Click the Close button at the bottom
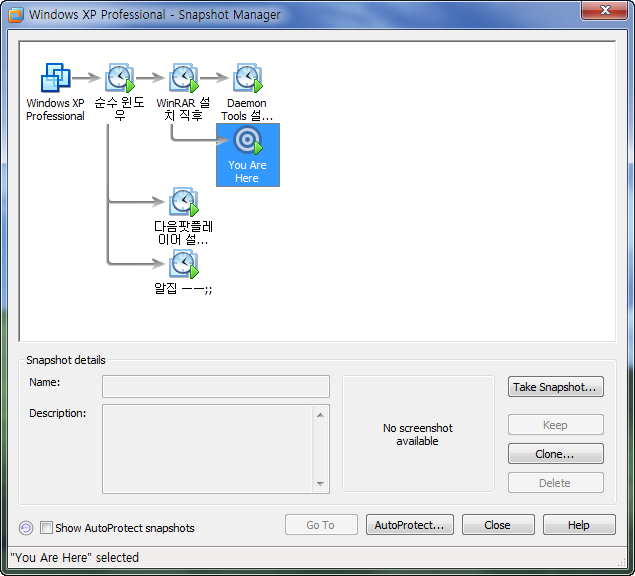This screenshot has height=576, width=635. coord(498,525)
